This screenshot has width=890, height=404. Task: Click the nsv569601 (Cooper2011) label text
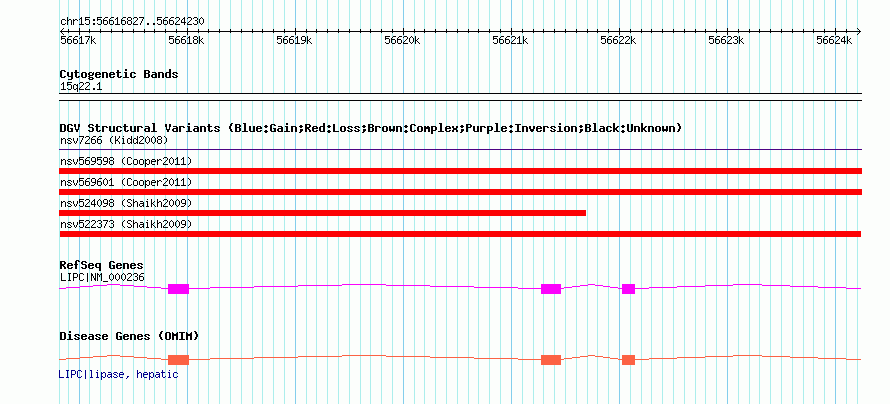click(126, 182)
